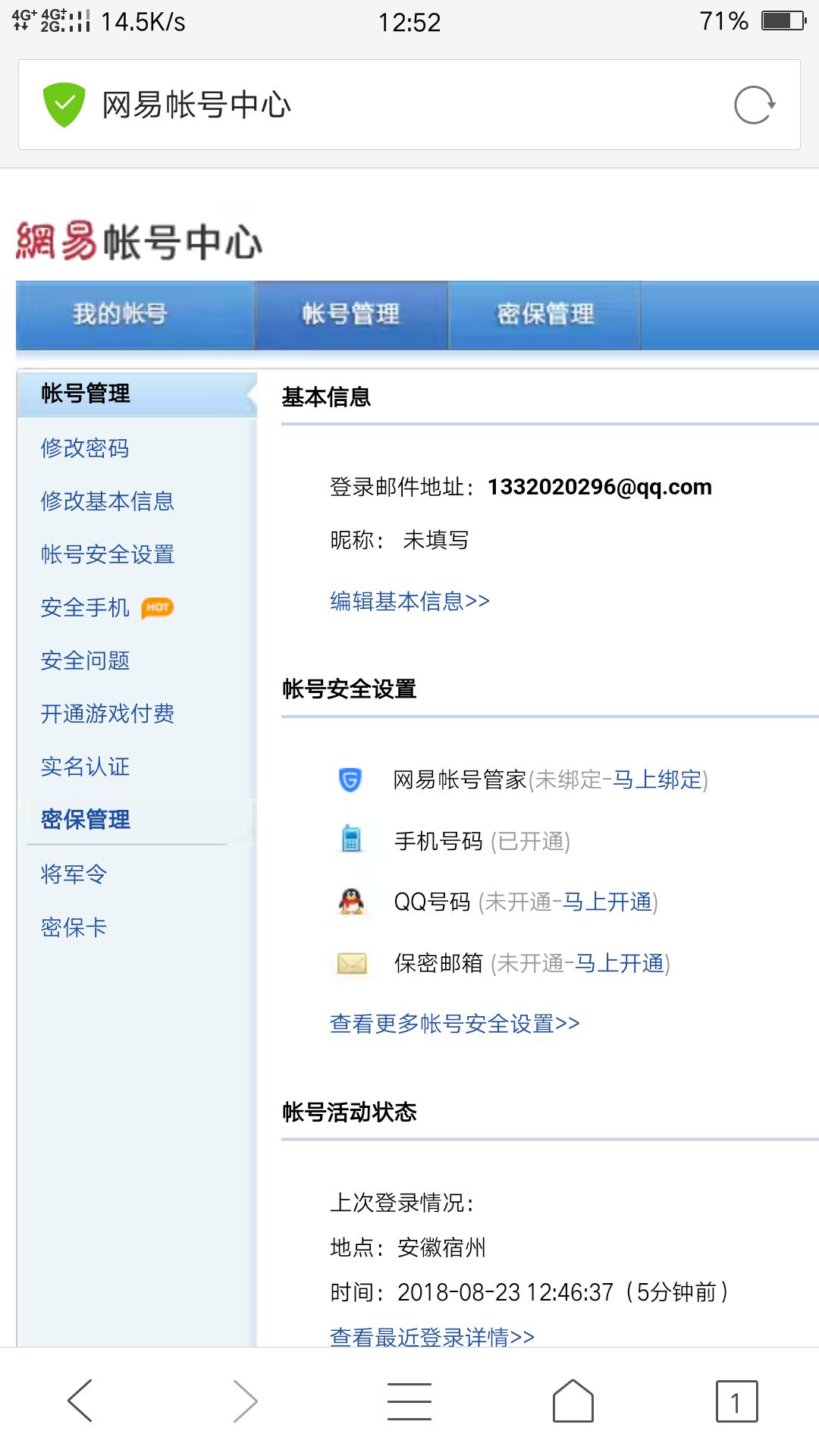Tap the envelope icon for 保密邮箱
The image size is (819, 1456).
click(352, 963)
